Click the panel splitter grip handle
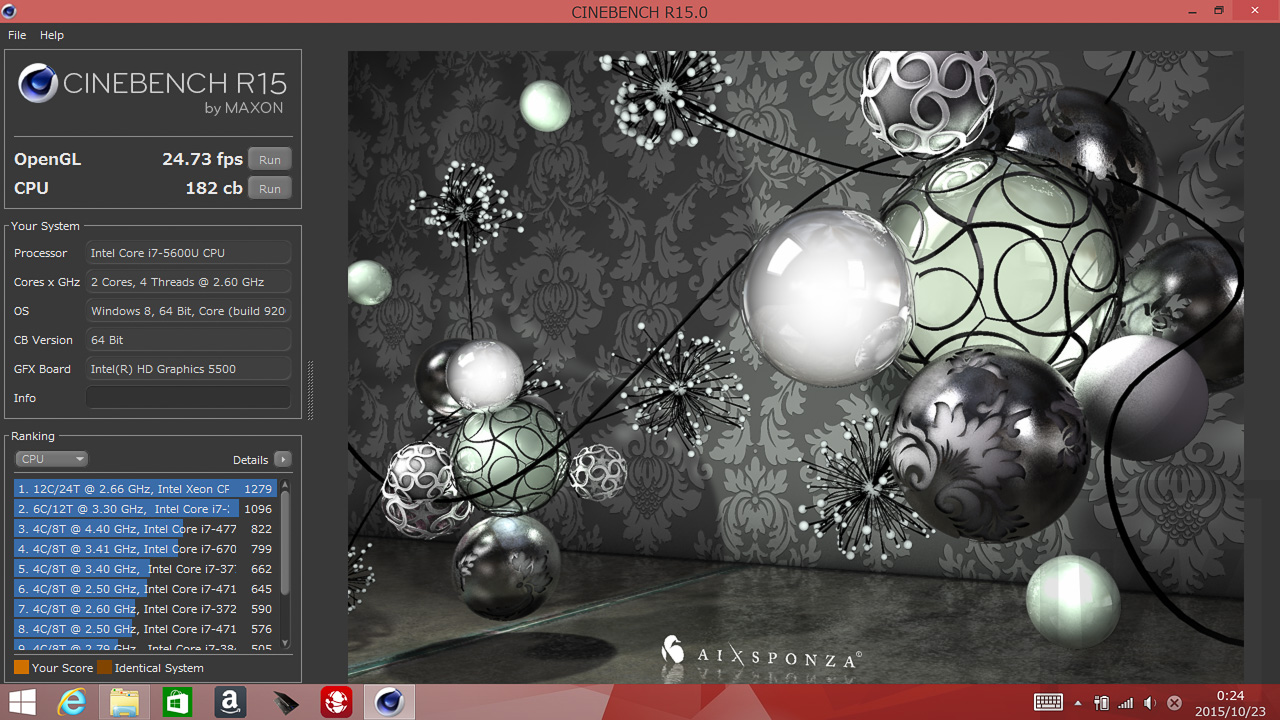The width and height of the screenshot is (1280, 720). [310, 390]
